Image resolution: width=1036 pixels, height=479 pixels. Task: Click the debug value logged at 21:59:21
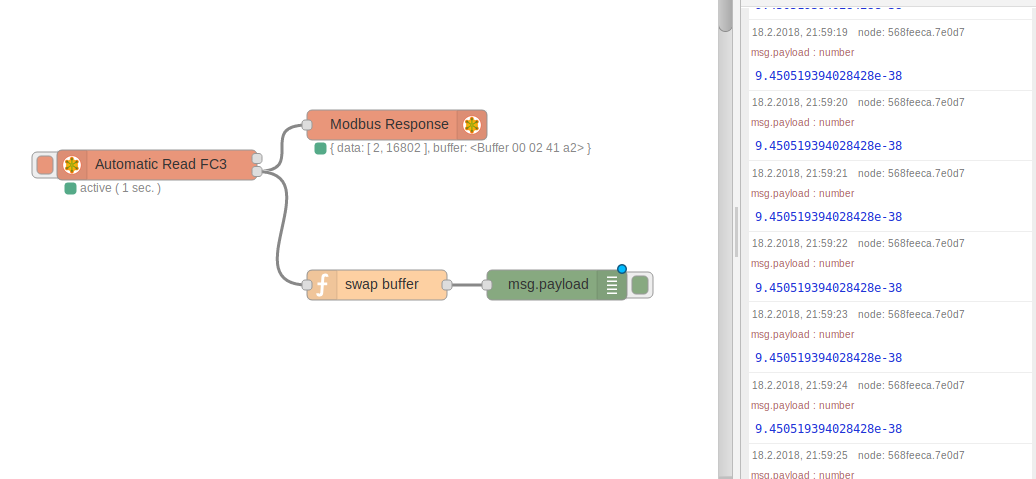click(829, 217)
